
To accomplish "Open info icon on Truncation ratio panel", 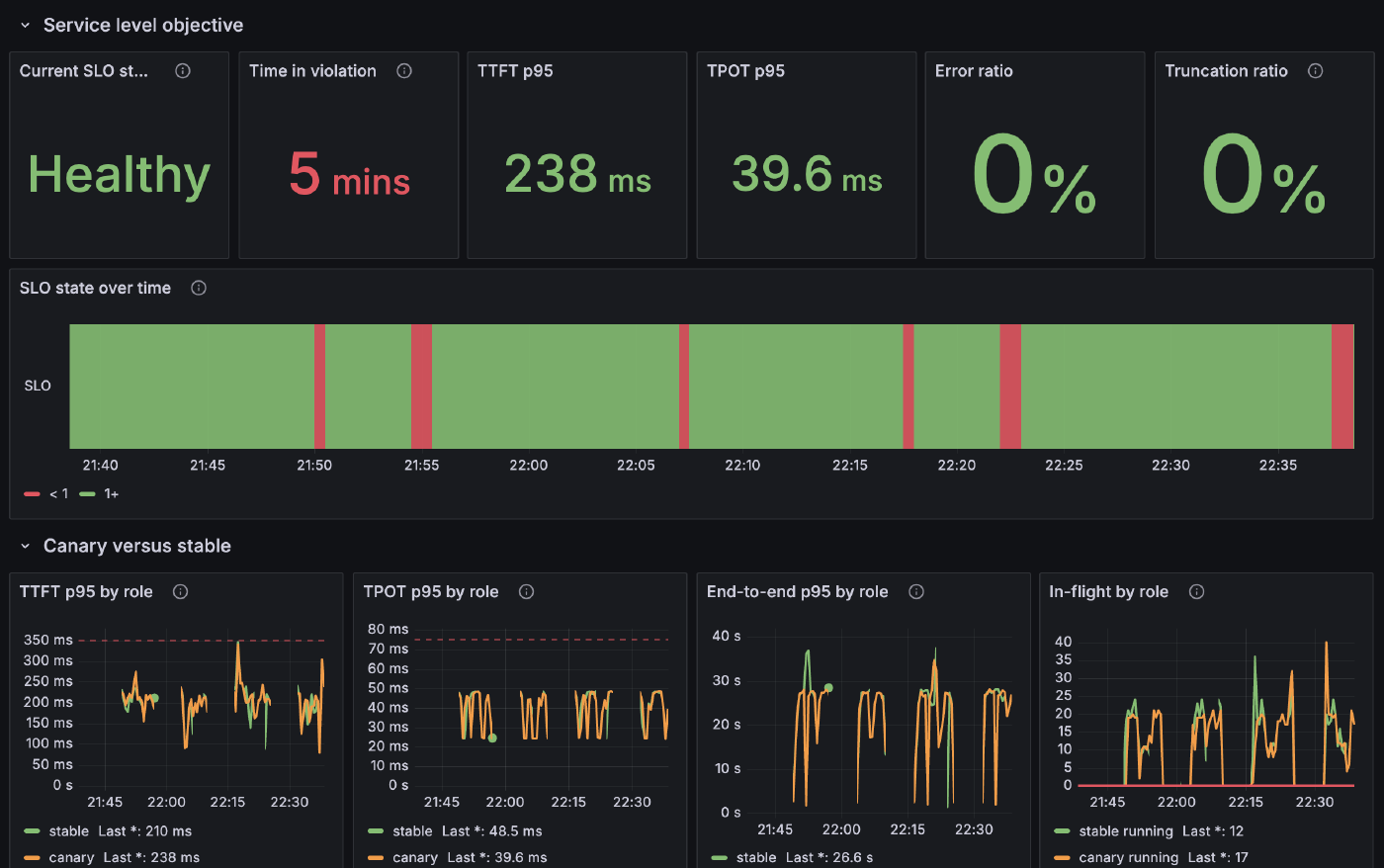I will click(x=1316, y=71).
